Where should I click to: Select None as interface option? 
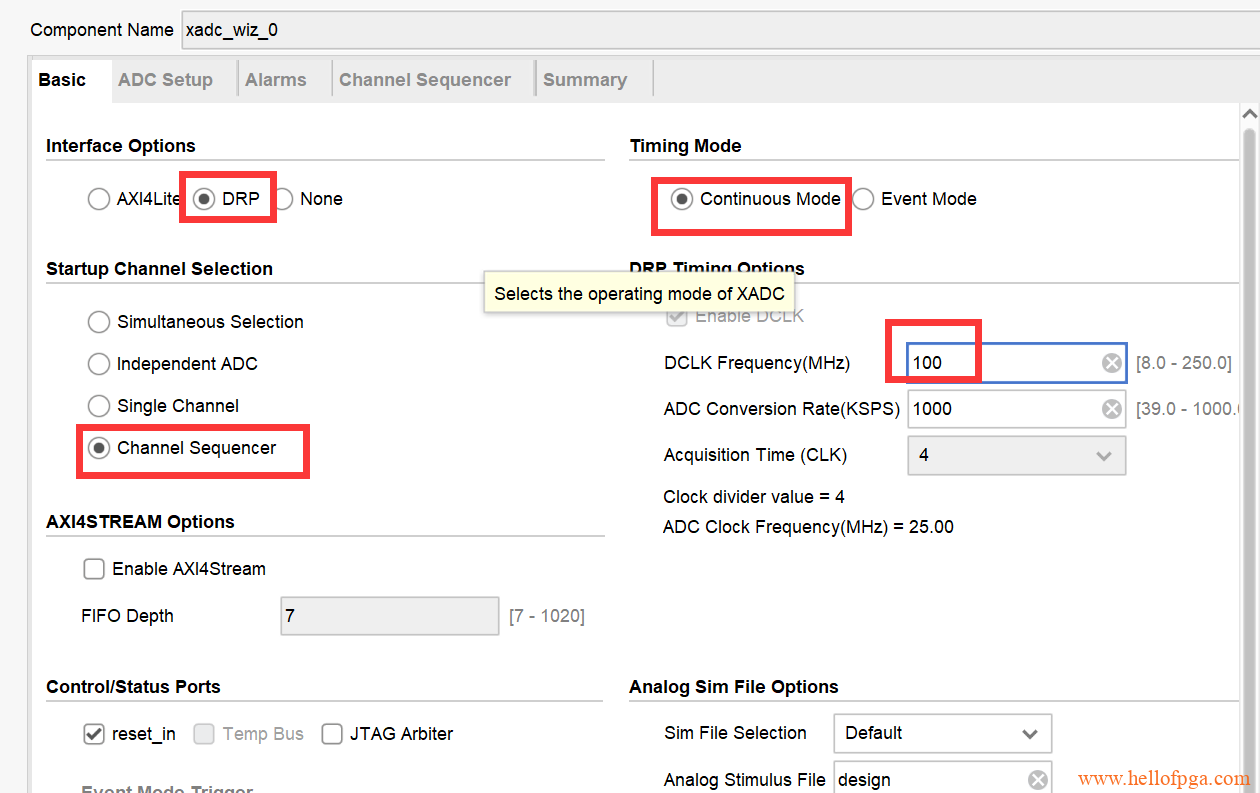click(284, 199)
